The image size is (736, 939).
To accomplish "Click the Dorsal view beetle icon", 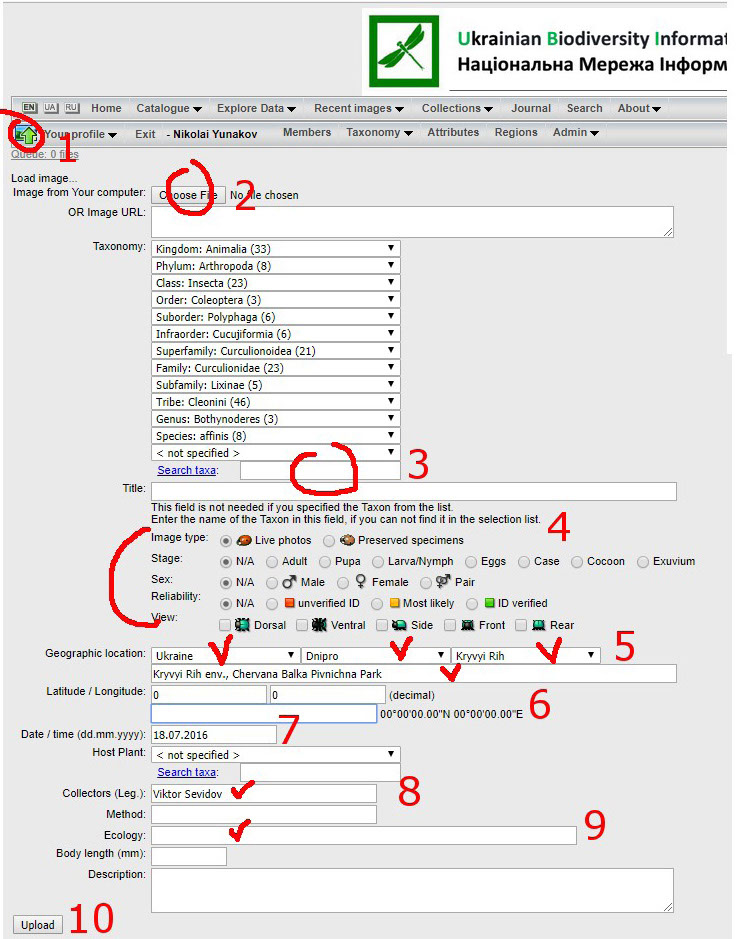I will [x=242, y=625].
